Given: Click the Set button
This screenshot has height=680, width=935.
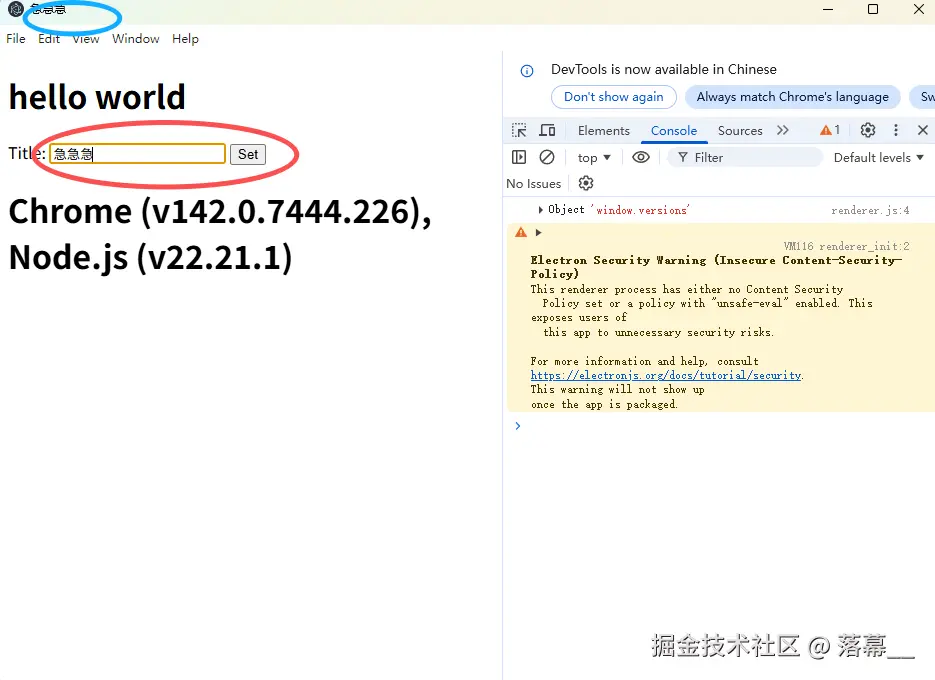Looking at the screenshot, I should pyautogui.click(x=247, y=154).
